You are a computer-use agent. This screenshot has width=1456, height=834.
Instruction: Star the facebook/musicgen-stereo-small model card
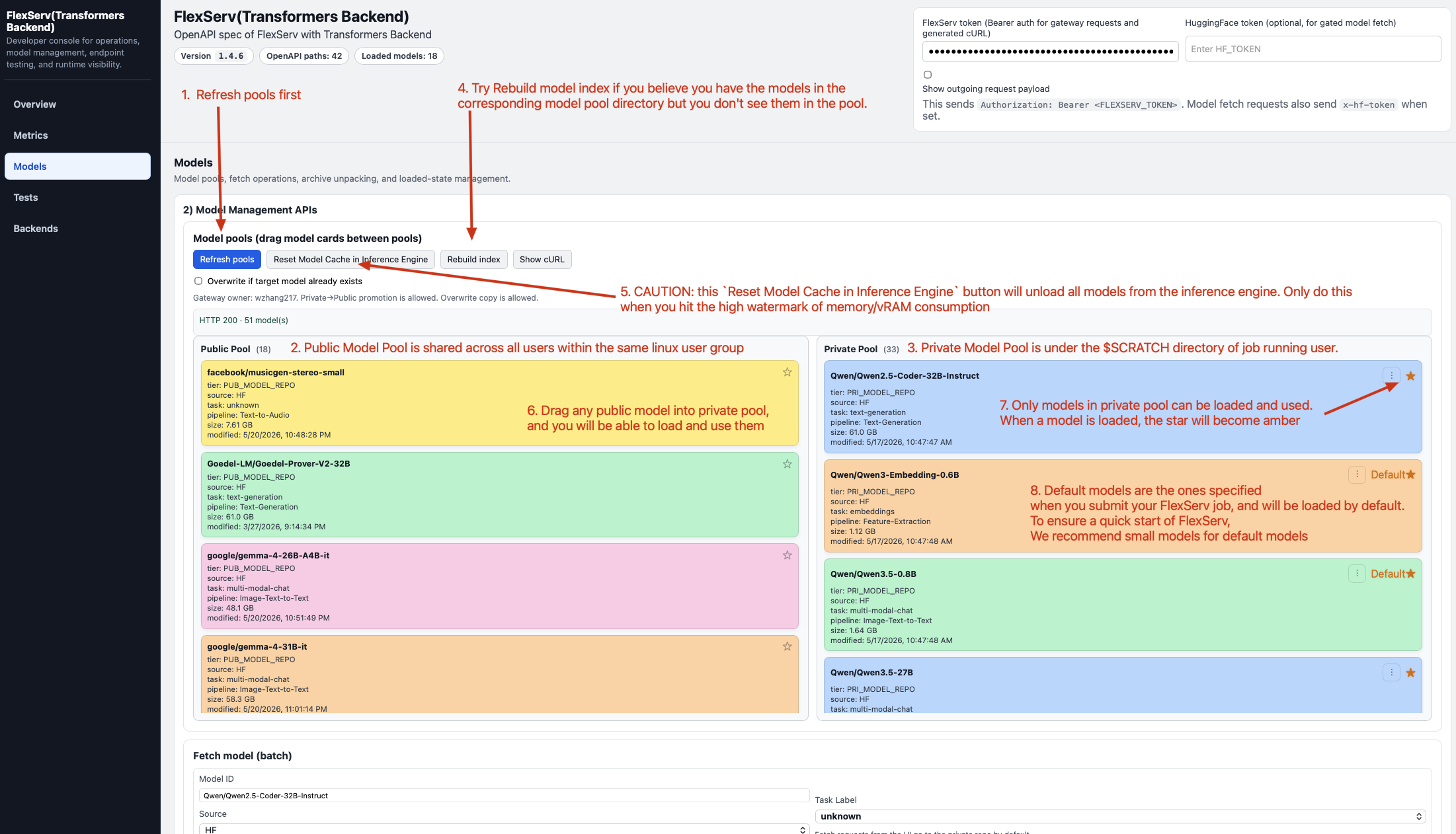(787, 372)
